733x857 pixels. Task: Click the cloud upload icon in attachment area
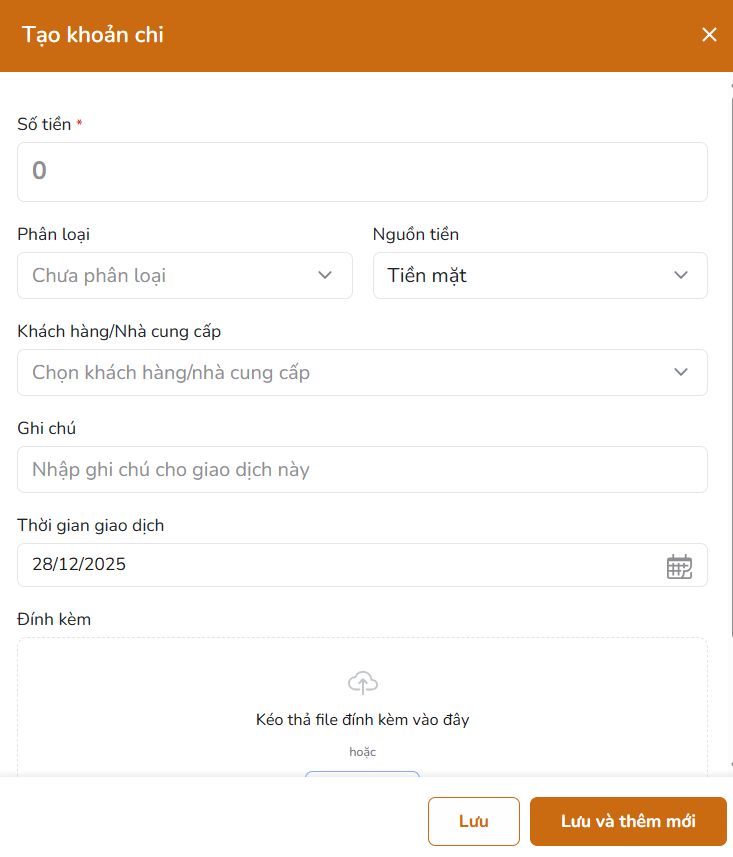pyautogui.click(x=362, y=681)
